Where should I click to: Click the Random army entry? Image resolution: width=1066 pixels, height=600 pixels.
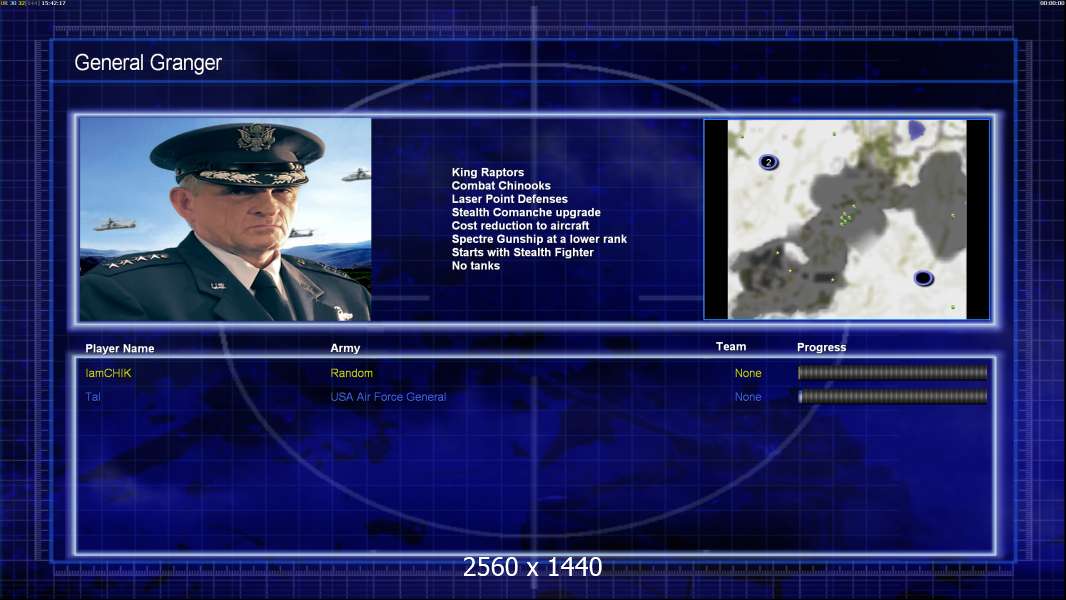pyautogui.click(x=351, y=373)
